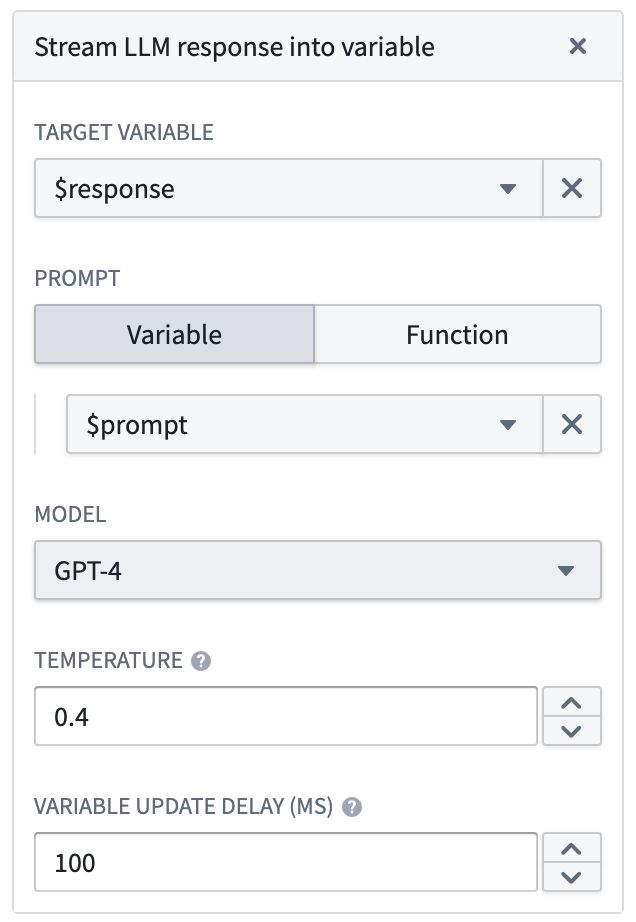636x922 pixels.
Task: Increase variable update delay value
Action: pyautogui.click(x=571, y=848)
